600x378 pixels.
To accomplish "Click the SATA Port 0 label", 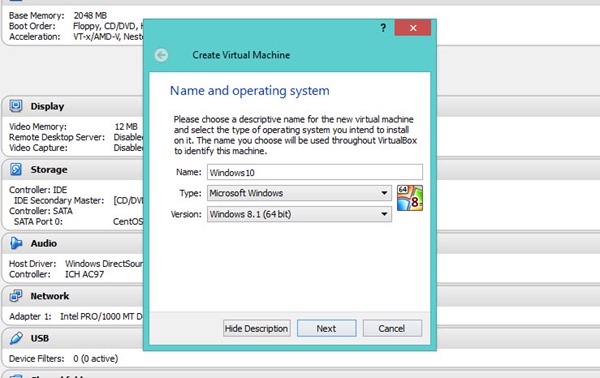I will point(38,222).
